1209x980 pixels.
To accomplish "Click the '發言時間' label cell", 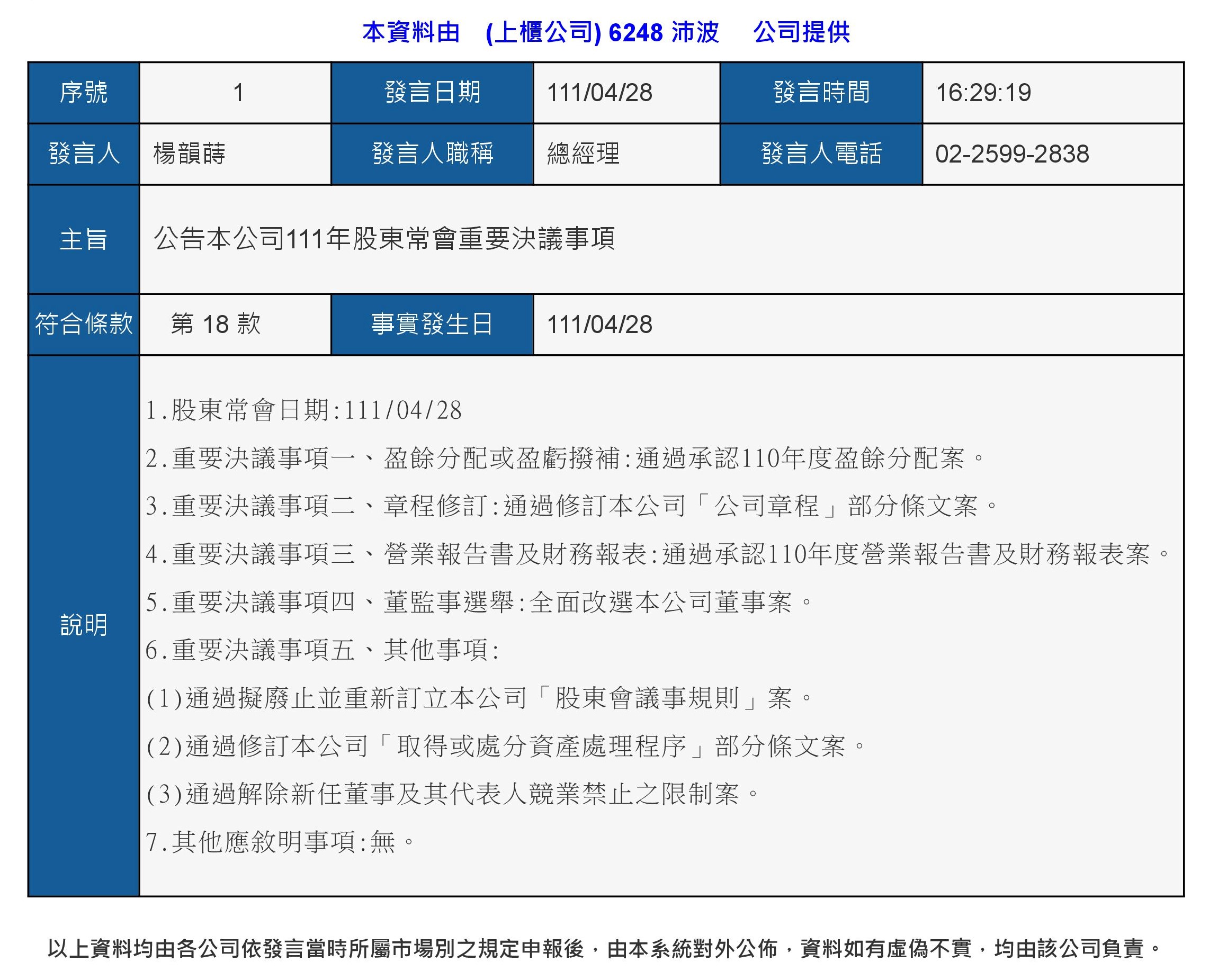I will (821, 93).
